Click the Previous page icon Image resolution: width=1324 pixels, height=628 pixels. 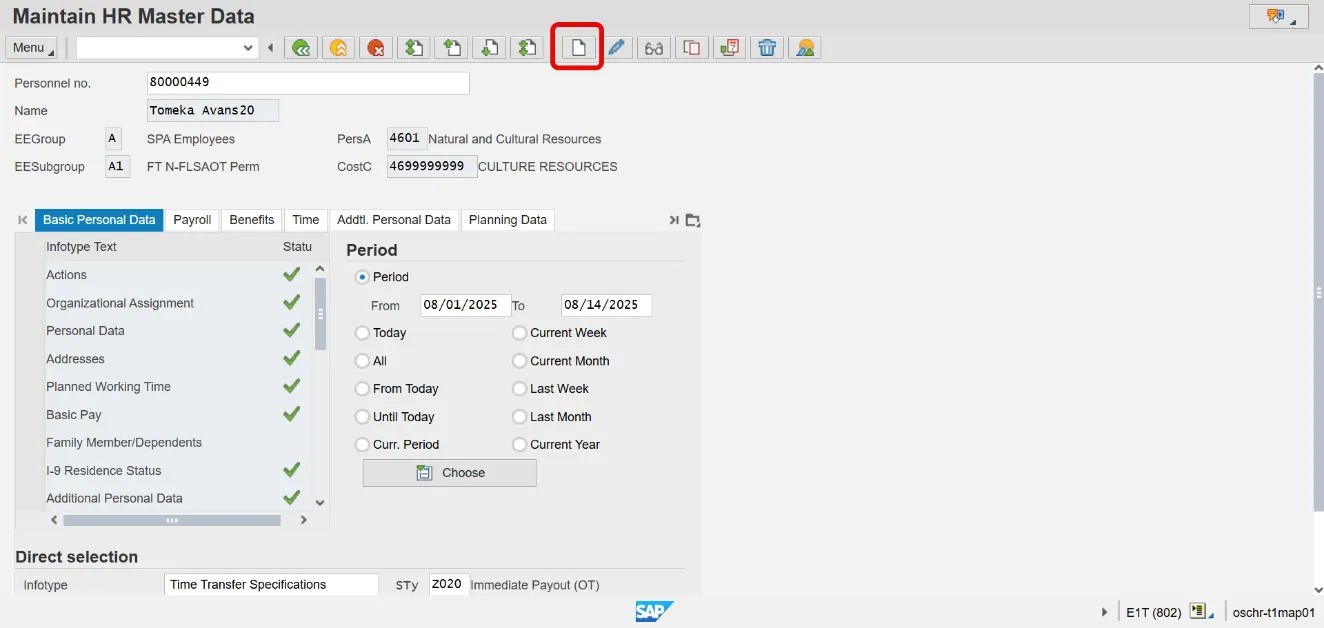tap(451, 47)
